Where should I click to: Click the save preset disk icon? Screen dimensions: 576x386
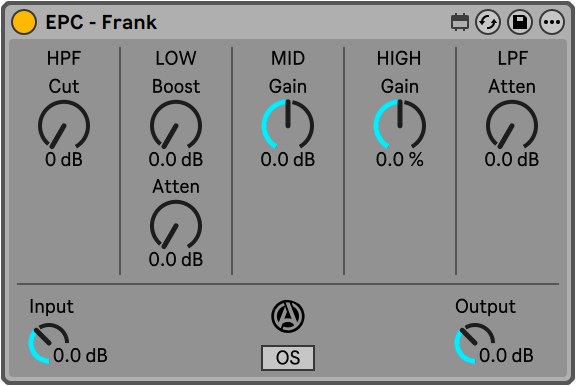(x=520, y=22)
